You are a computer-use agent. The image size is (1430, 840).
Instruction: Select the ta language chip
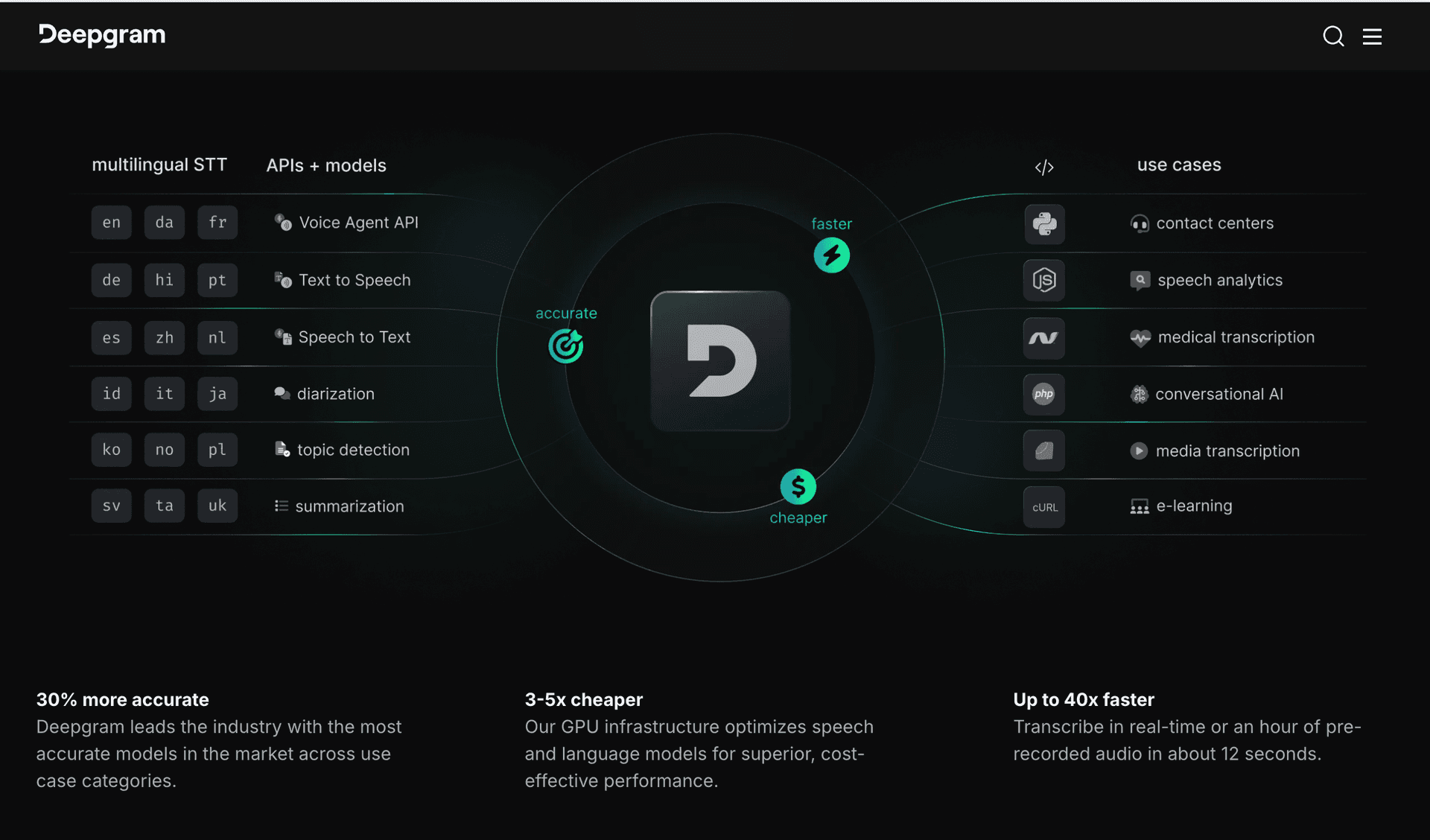pos(165,506)
